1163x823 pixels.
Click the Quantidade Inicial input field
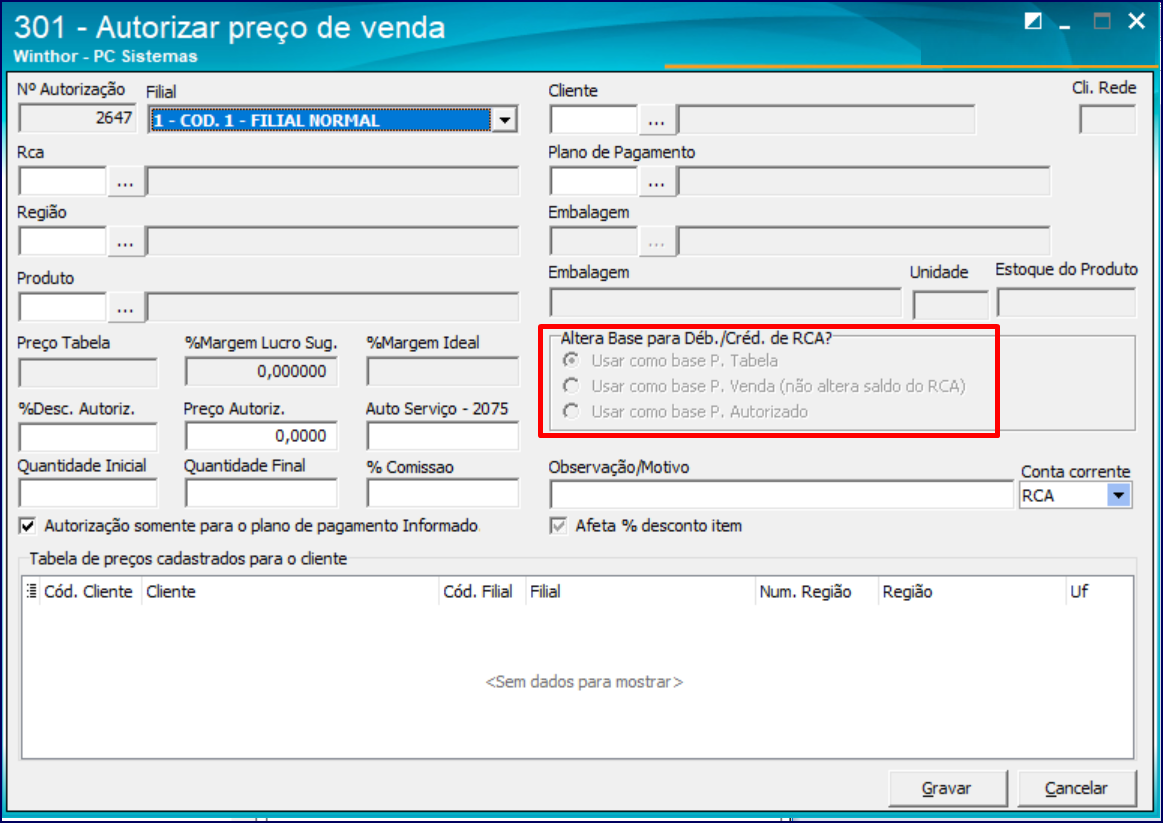[x=88, y=493]
